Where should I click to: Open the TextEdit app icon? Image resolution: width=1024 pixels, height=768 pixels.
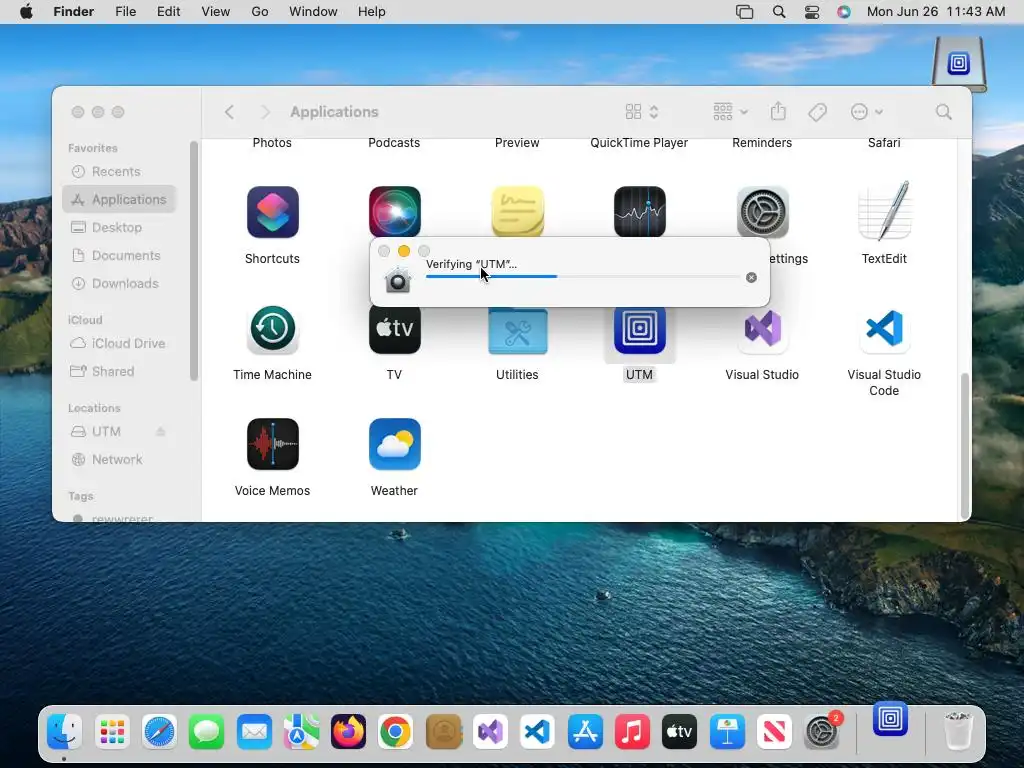pos(884,211)
